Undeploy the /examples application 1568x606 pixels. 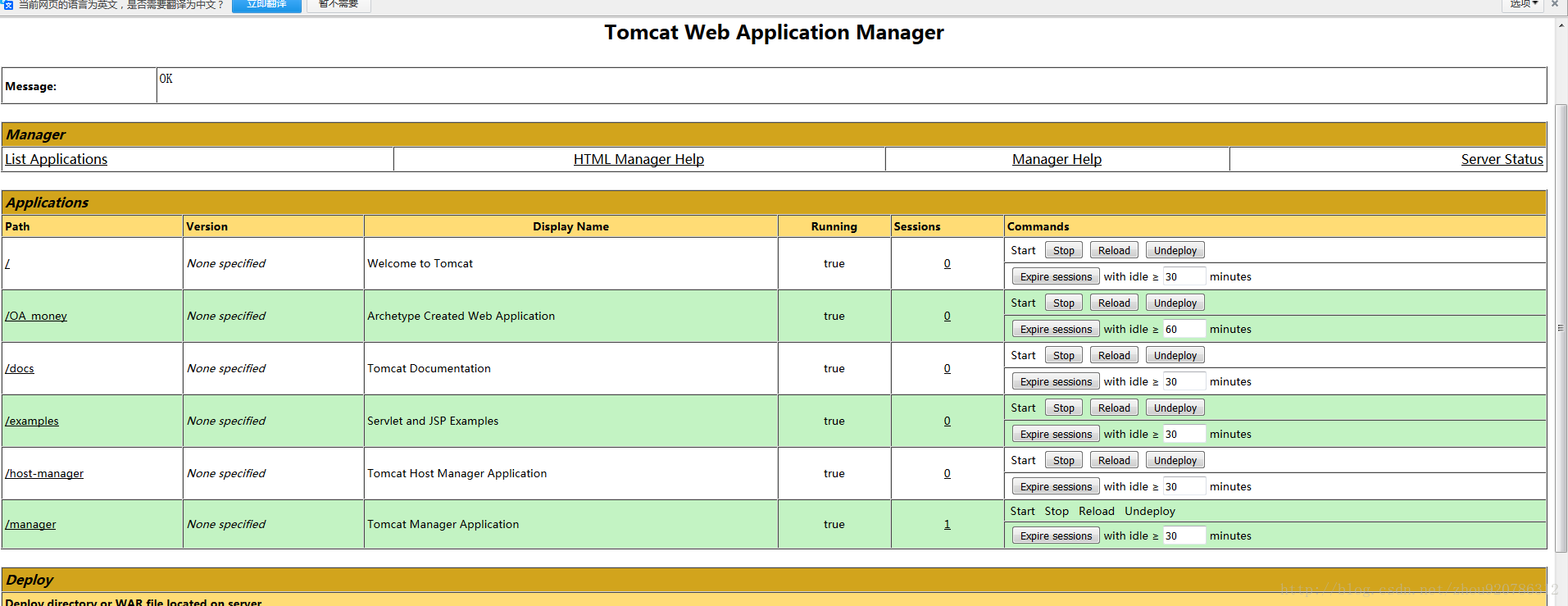[1175, 408]
